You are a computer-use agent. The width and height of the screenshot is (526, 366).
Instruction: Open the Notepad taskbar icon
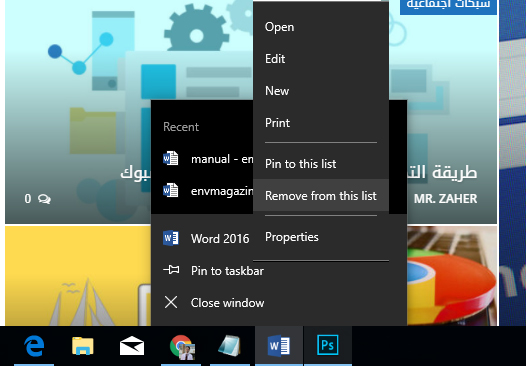click(229, 346)
